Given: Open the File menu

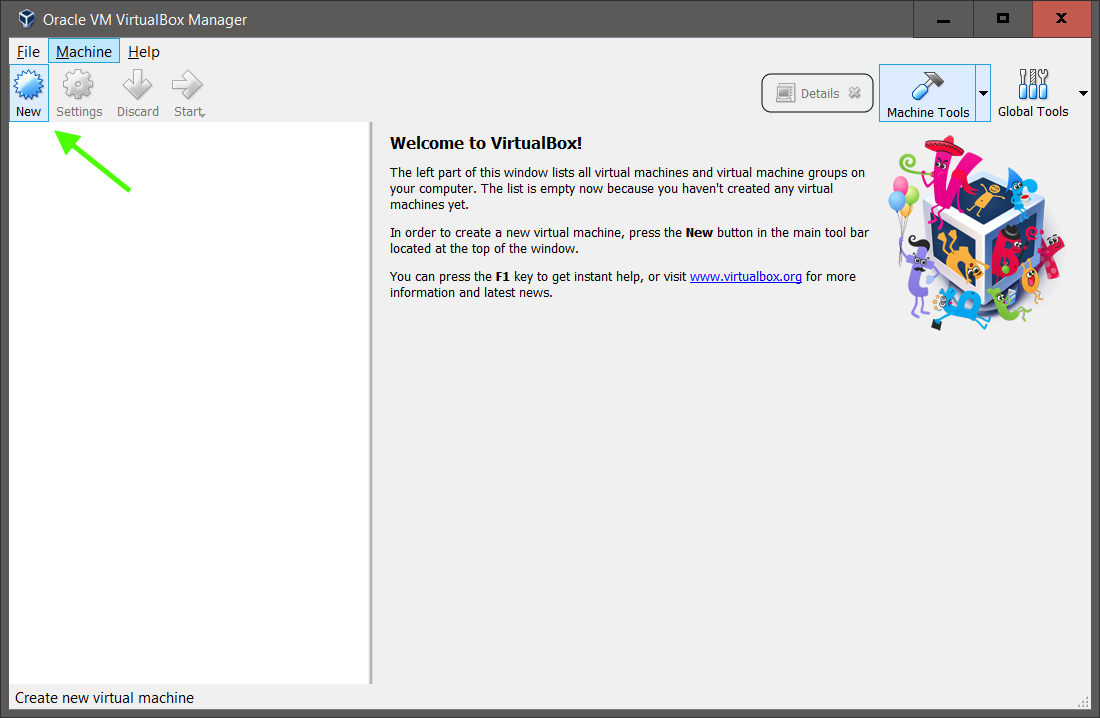Looking at the screenshot, I should (x=28, y=52).
